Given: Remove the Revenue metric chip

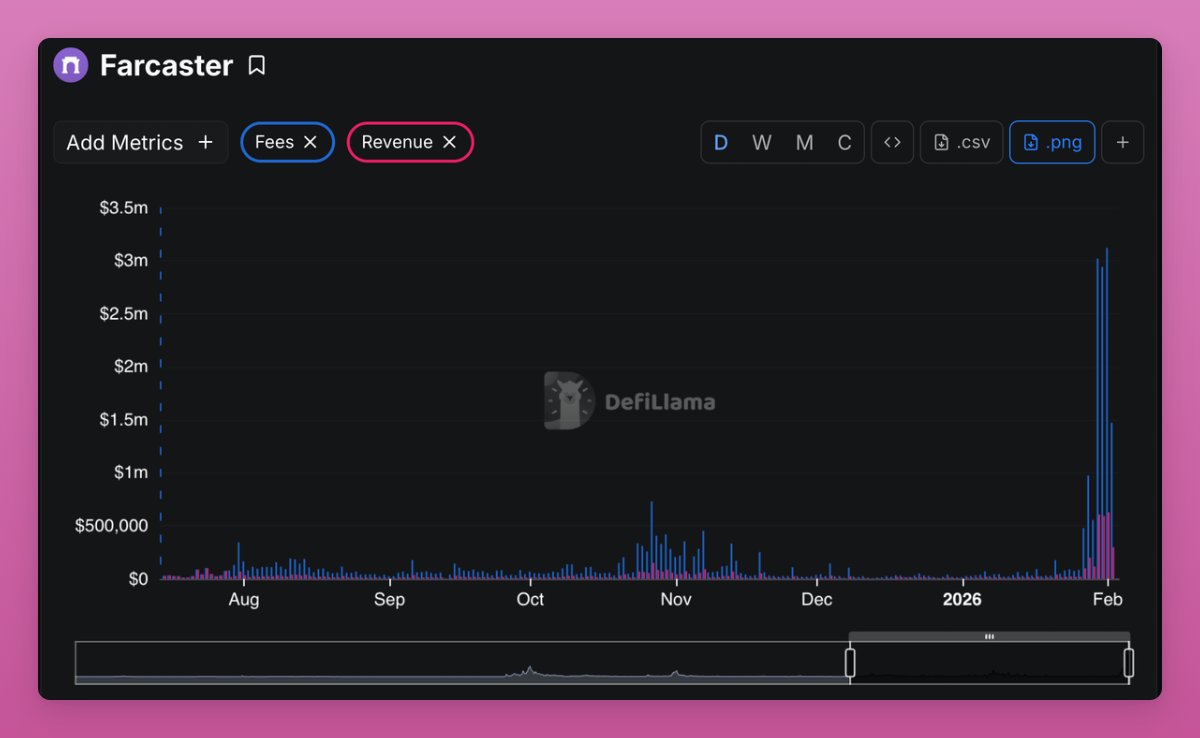Looking at the screenshot, I should pos(449,142).
